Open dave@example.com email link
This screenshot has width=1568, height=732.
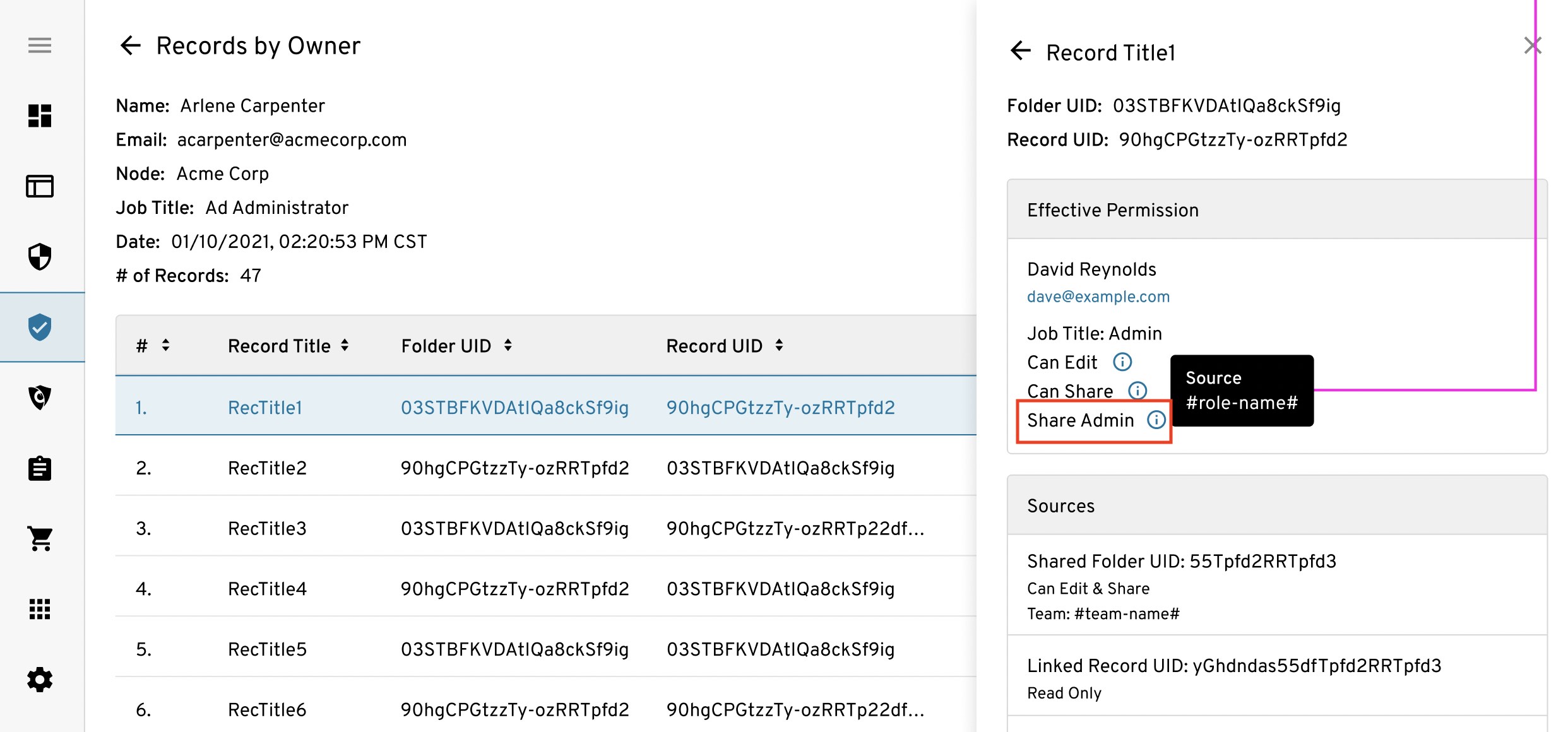pos(1098,297)
